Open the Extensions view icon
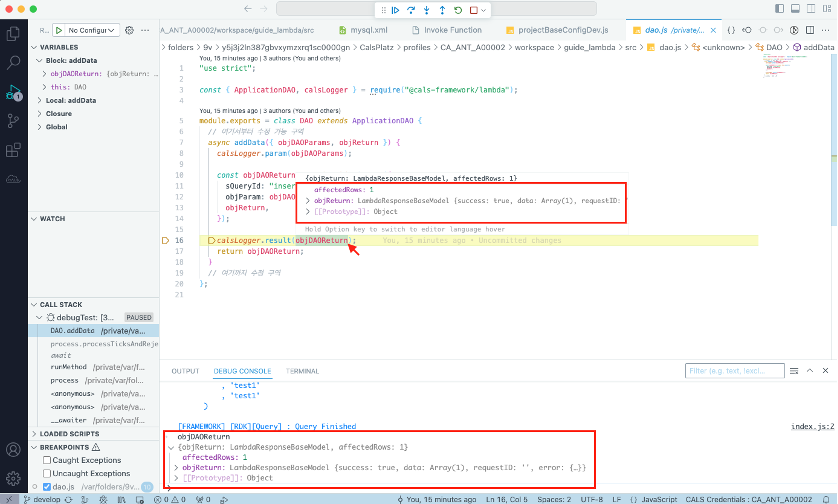This screenshot has height=504, width=838. (x=13, y=150)
